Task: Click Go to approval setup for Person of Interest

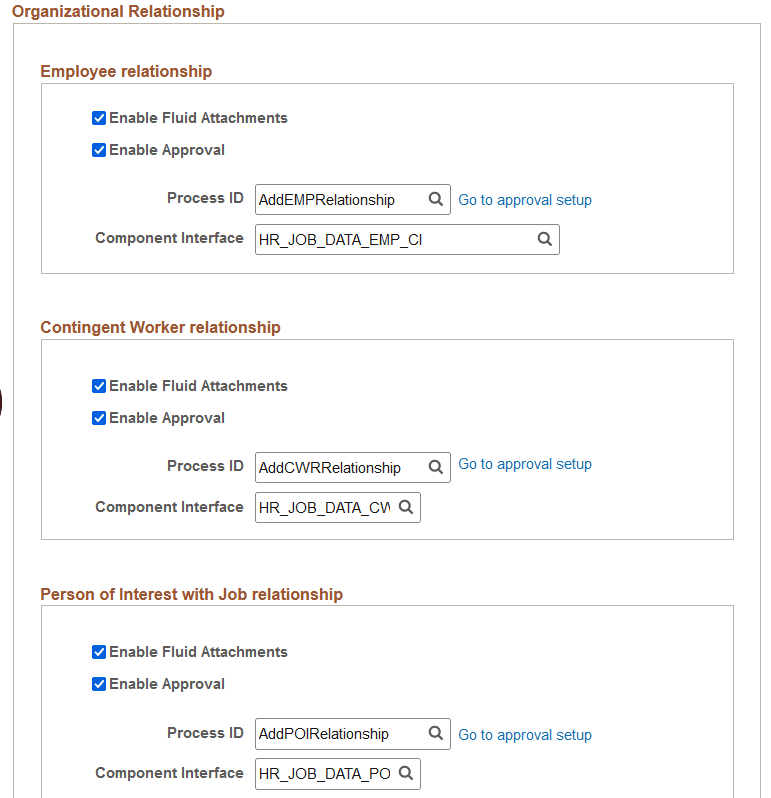Action: (x=525, y=735)
